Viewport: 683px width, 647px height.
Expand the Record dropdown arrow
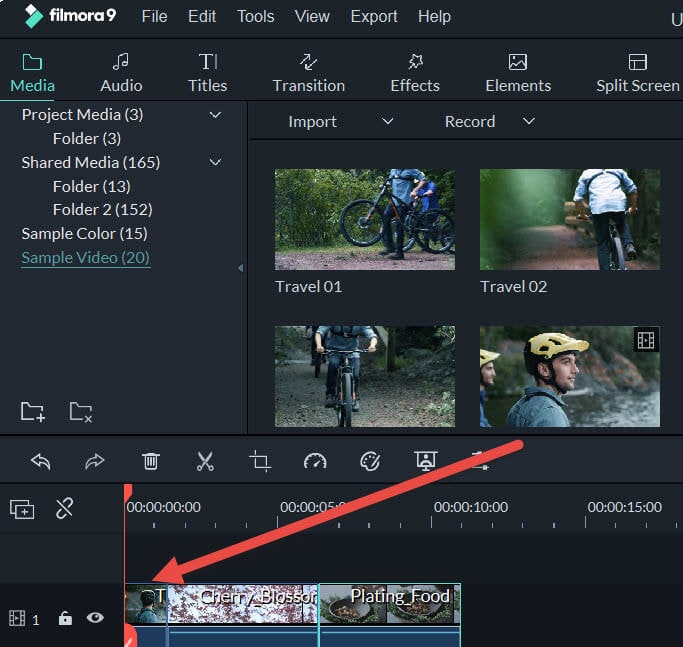(x=529, y=122)
